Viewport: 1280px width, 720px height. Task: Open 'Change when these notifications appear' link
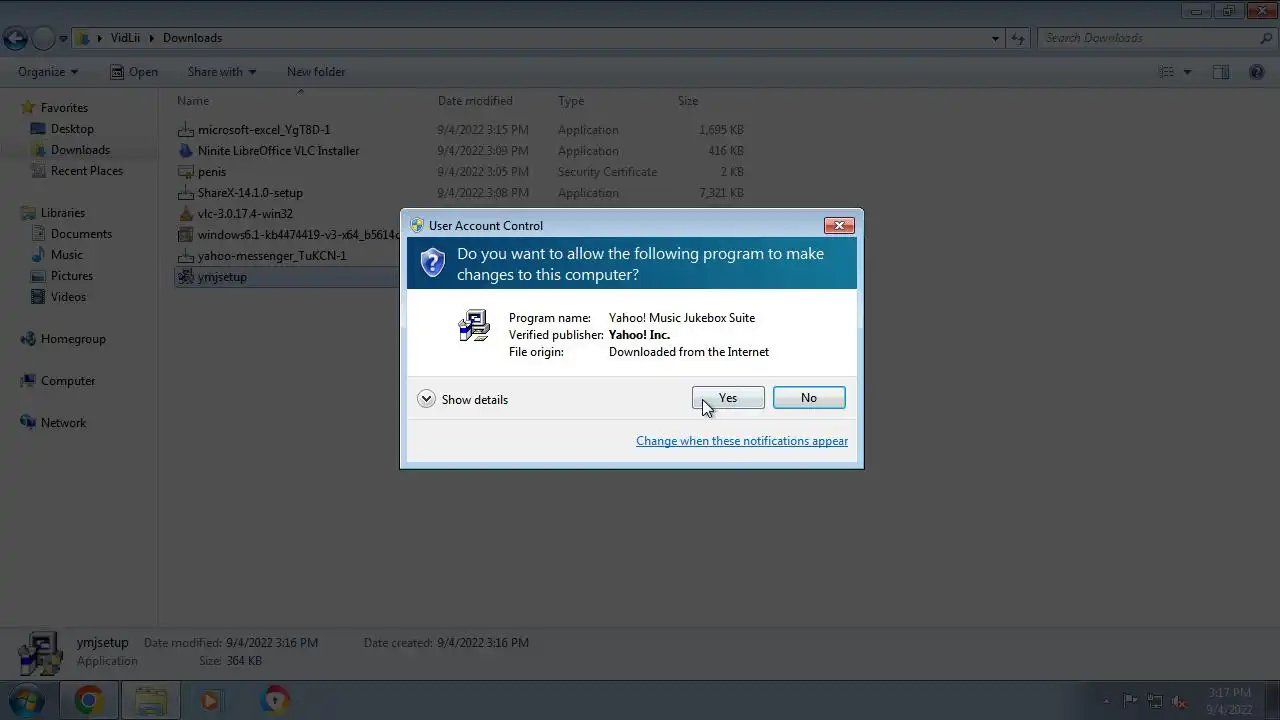click(x=742, y=441)
